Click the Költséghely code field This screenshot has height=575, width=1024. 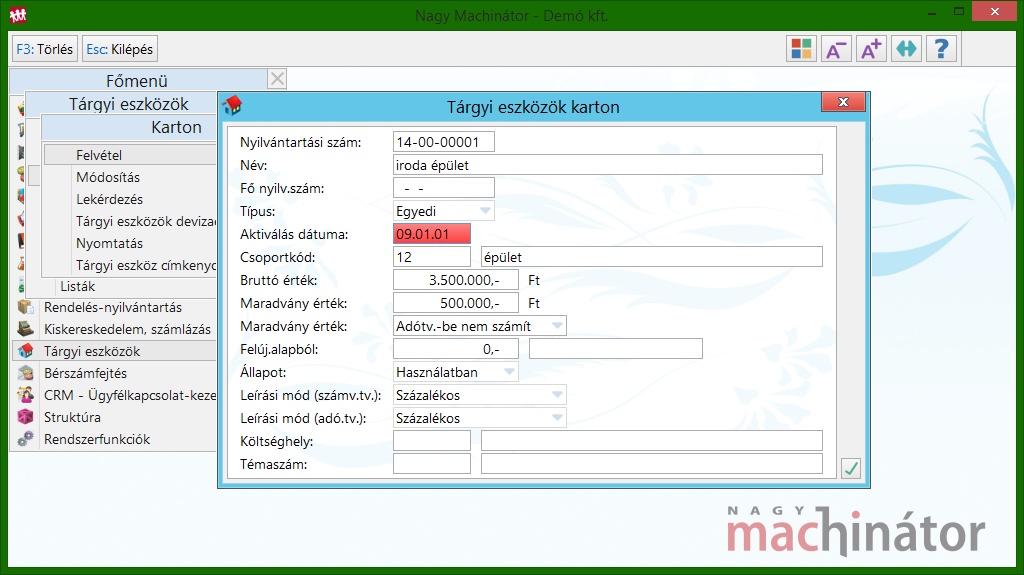[x=432, y=441]
